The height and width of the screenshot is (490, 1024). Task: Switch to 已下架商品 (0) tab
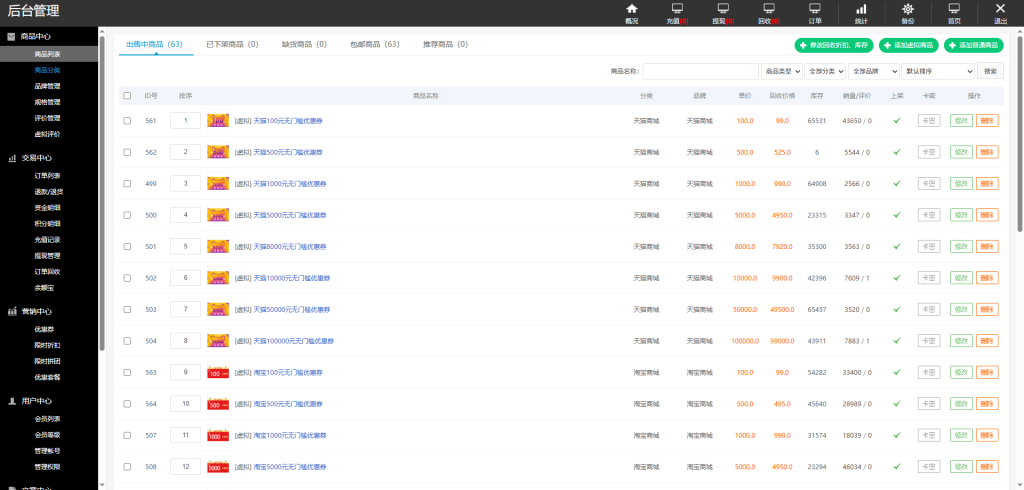(232, 44)
